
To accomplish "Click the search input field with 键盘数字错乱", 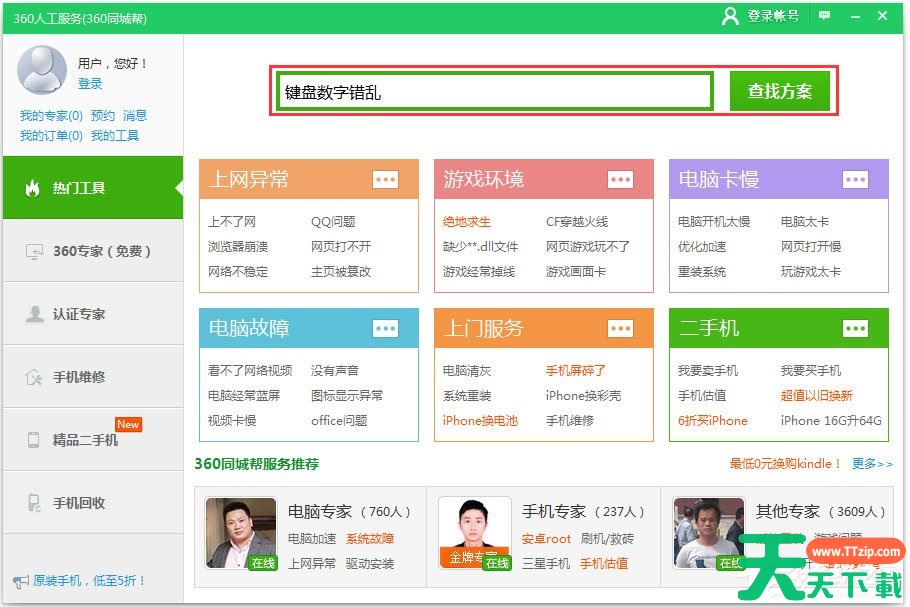I will click(495, 92).
